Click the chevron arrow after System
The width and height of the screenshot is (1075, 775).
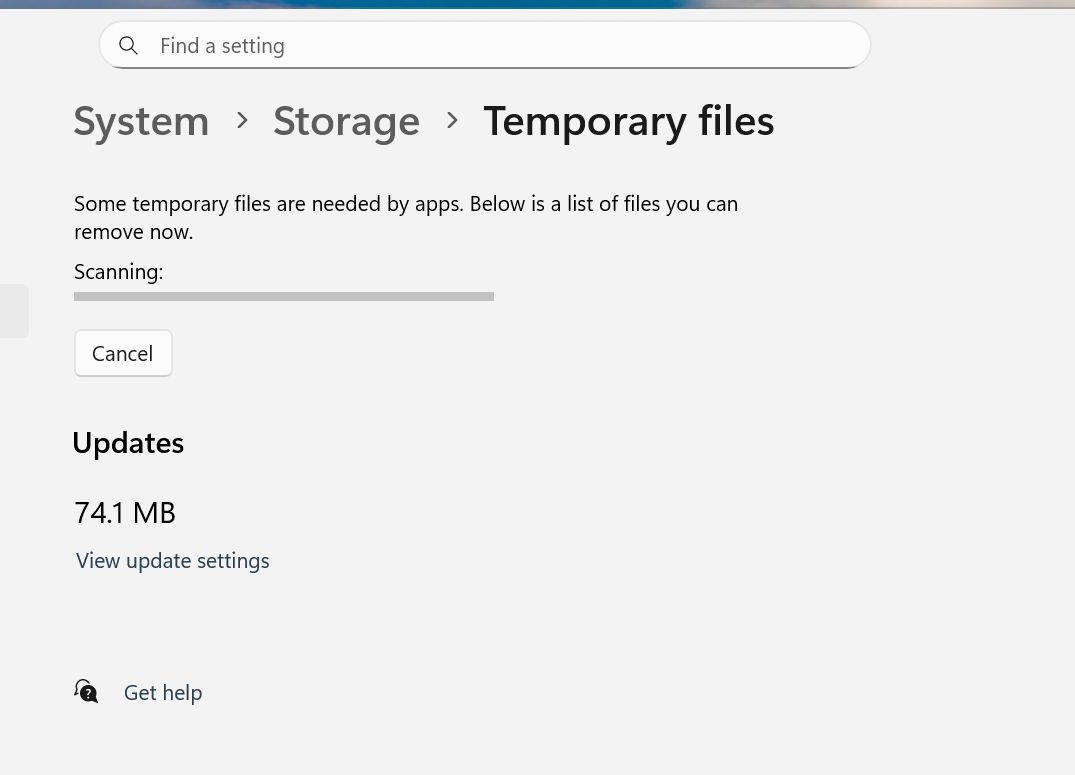coord(242,121)
